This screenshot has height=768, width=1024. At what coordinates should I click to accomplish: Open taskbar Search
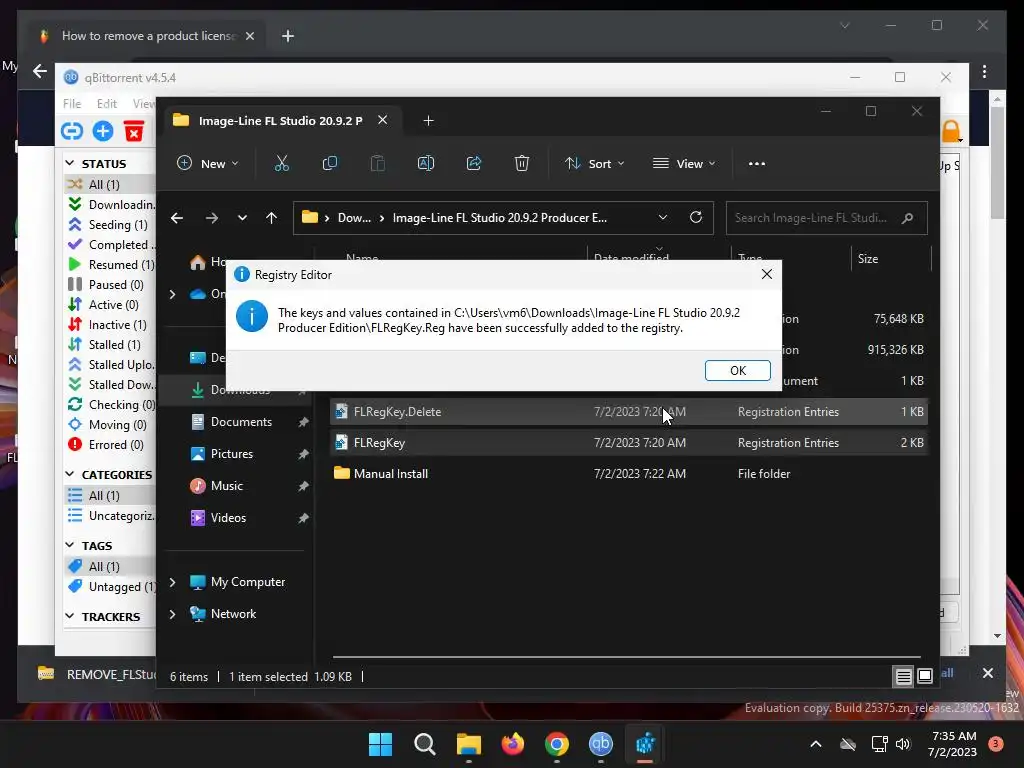tap(424, 744)
